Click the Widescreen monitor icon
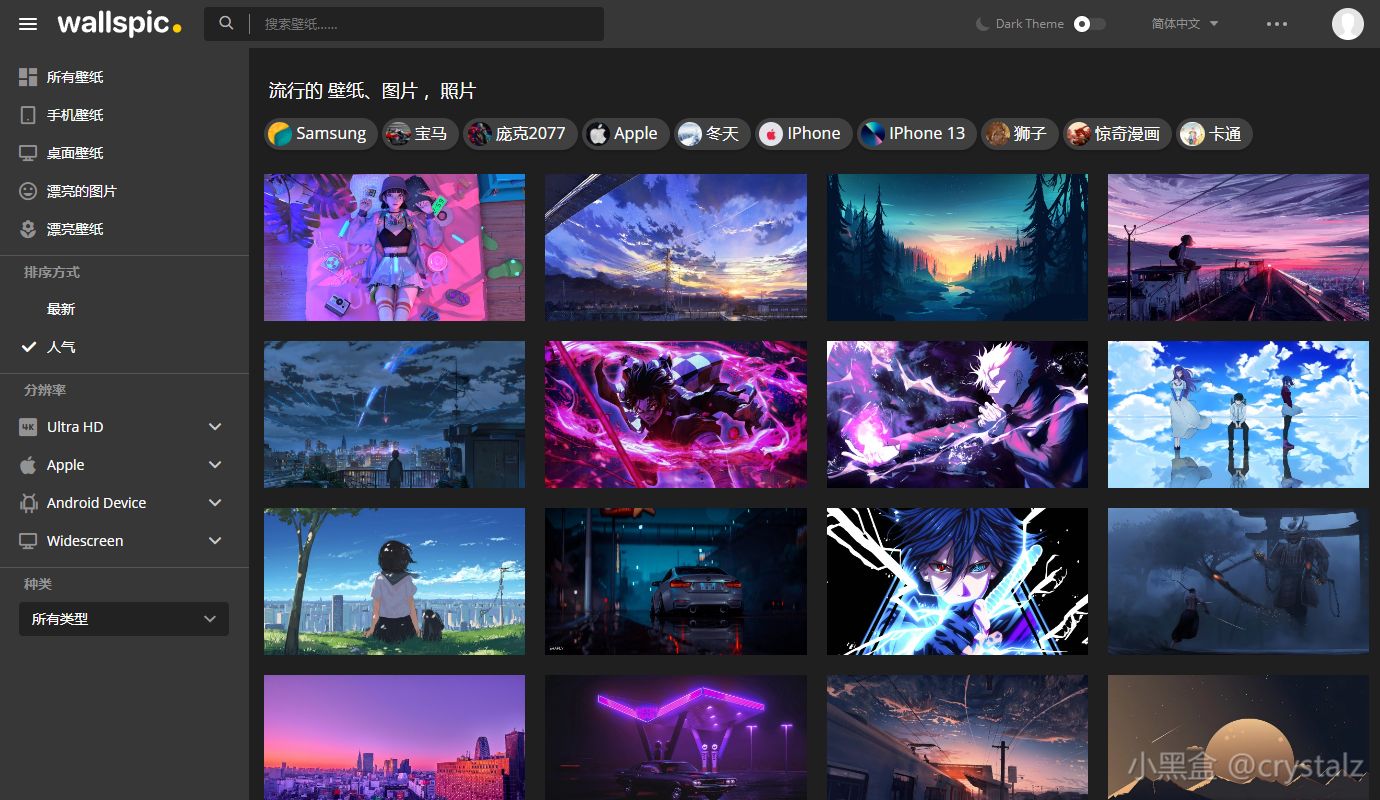Image resolution: width=1380 pixels, height=800 pixels. 28,541
